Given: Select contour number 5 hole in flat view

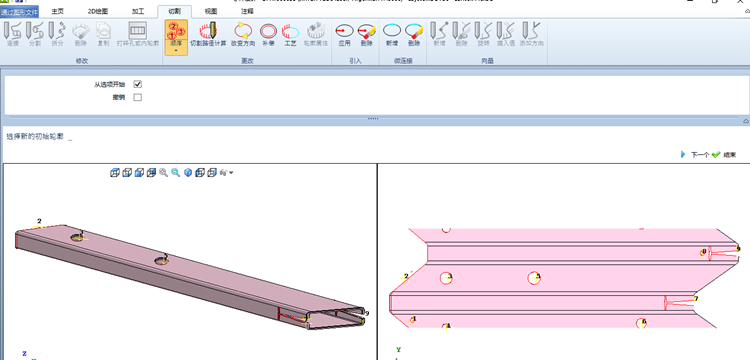Looking at the screenshot, I should coord(534,278).
